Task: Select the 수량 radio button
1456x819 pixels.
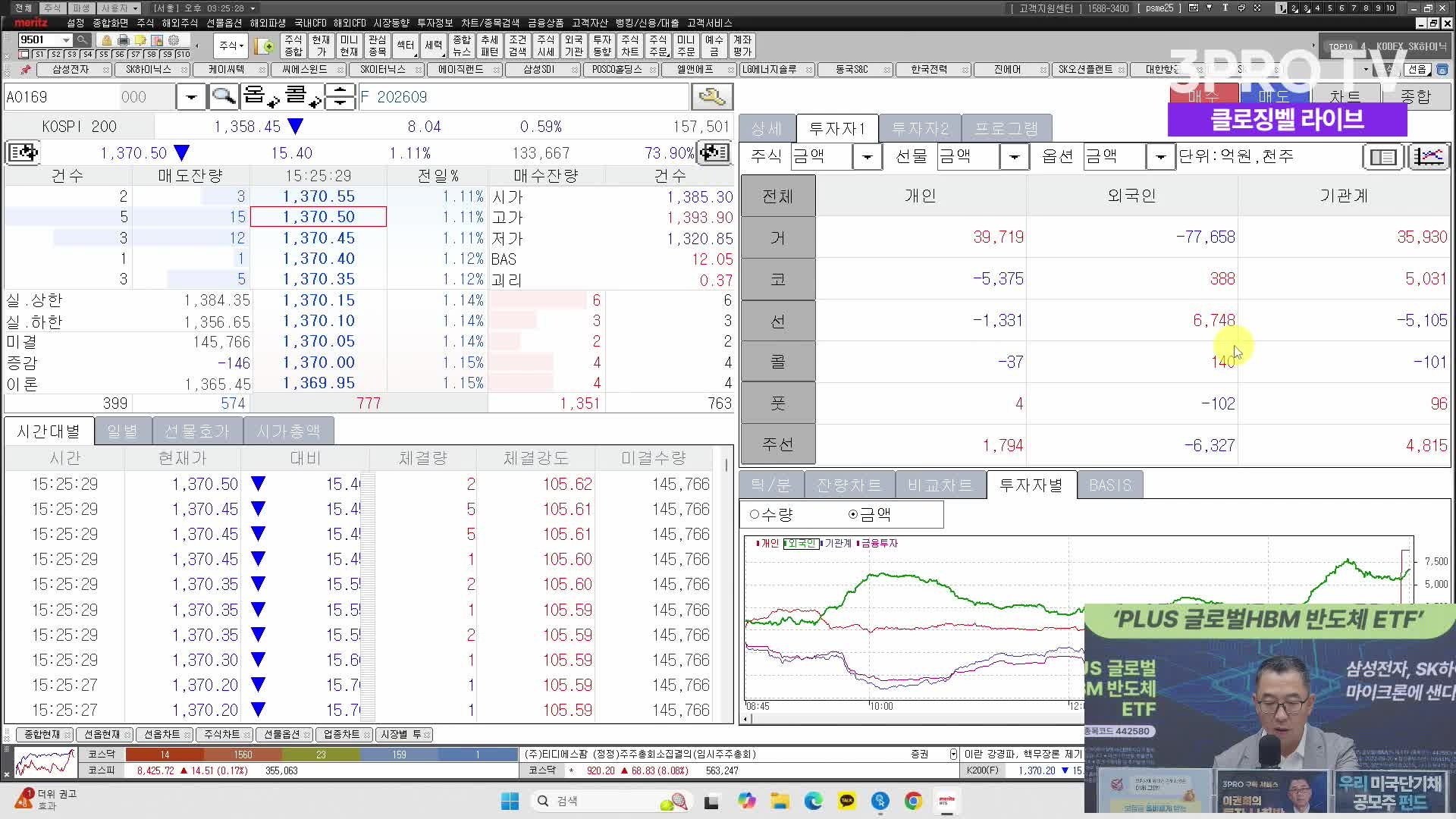Action: (755, 514)
